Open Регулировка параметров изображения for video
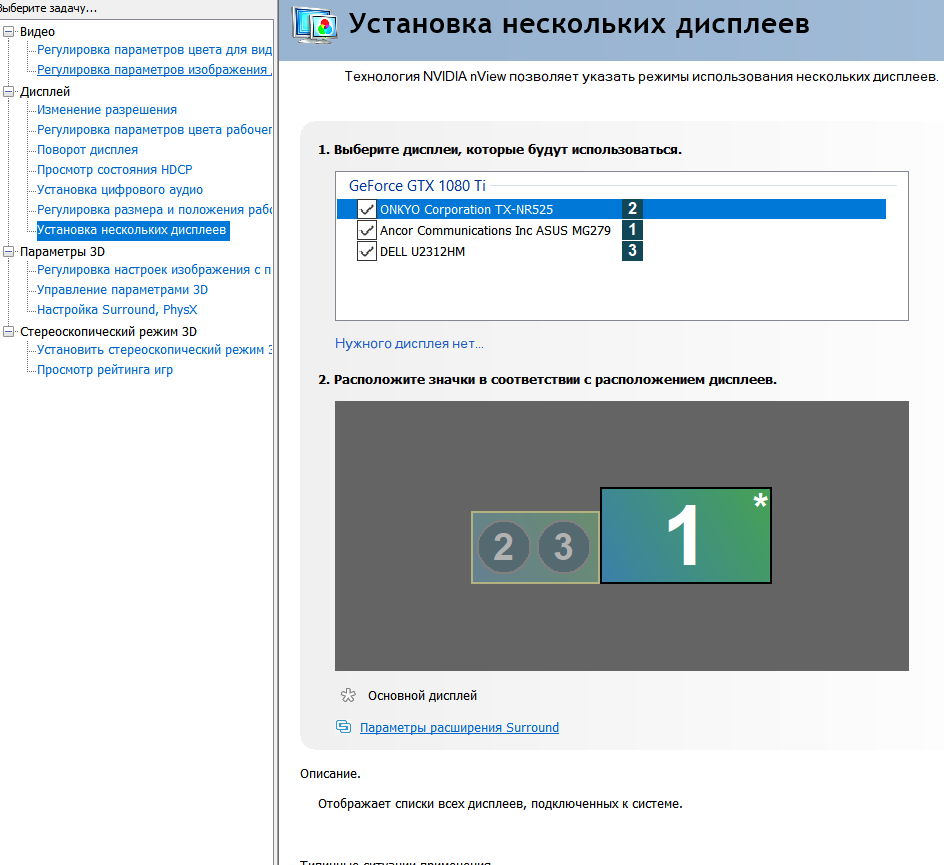 coord(155,70)
